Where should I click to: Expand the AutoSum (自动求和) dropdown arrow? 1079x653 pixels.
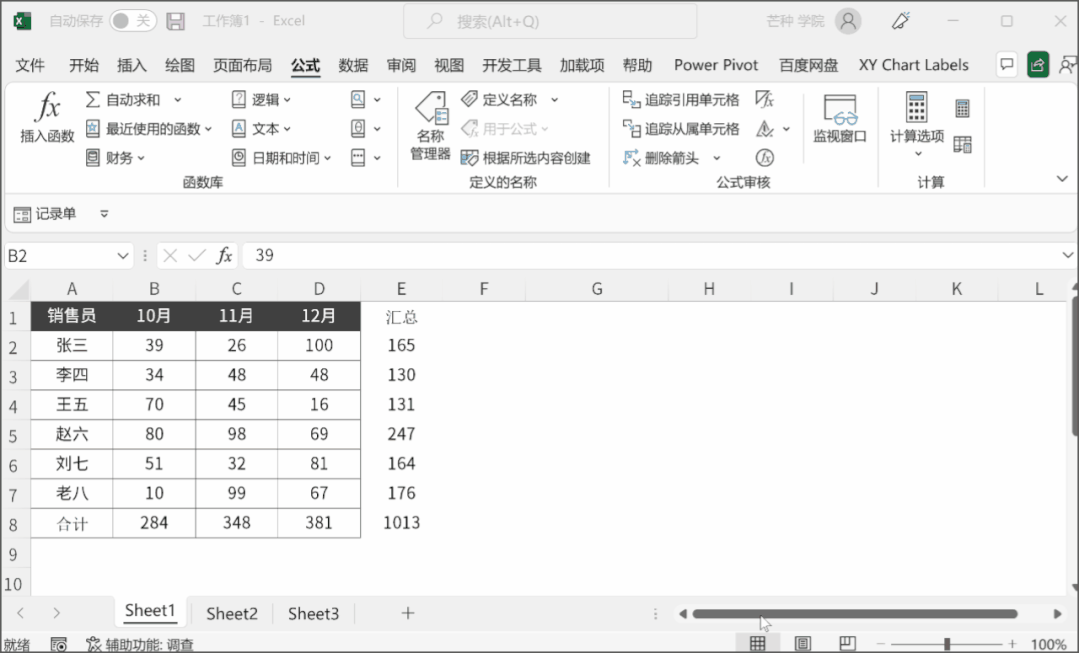pos(178,100)
